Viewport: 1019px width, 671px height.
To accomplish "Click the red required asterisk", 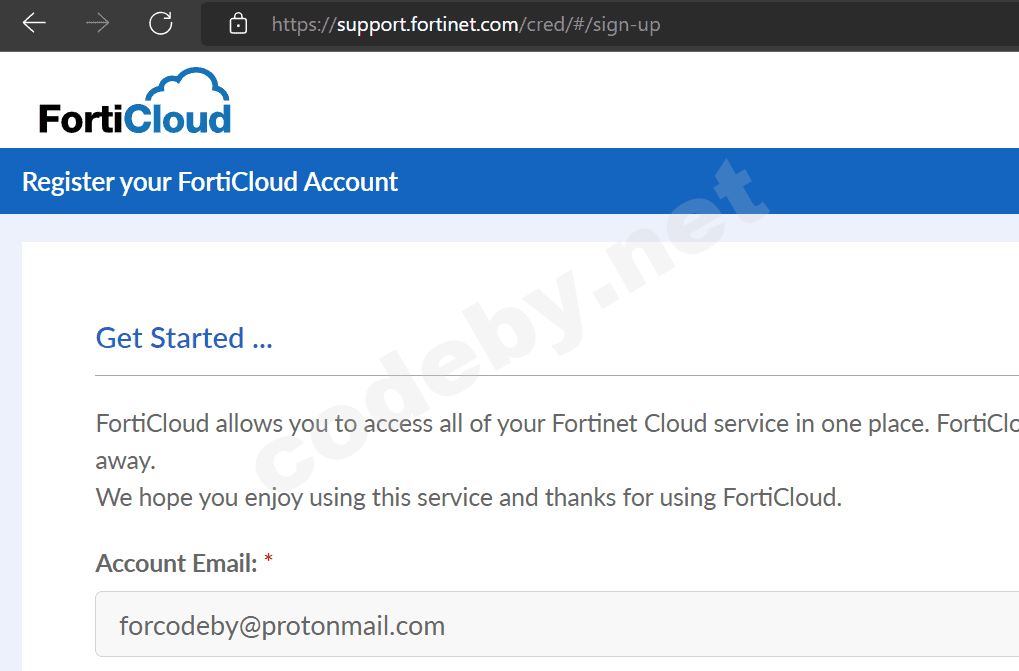I will click(x=268, y=563).
